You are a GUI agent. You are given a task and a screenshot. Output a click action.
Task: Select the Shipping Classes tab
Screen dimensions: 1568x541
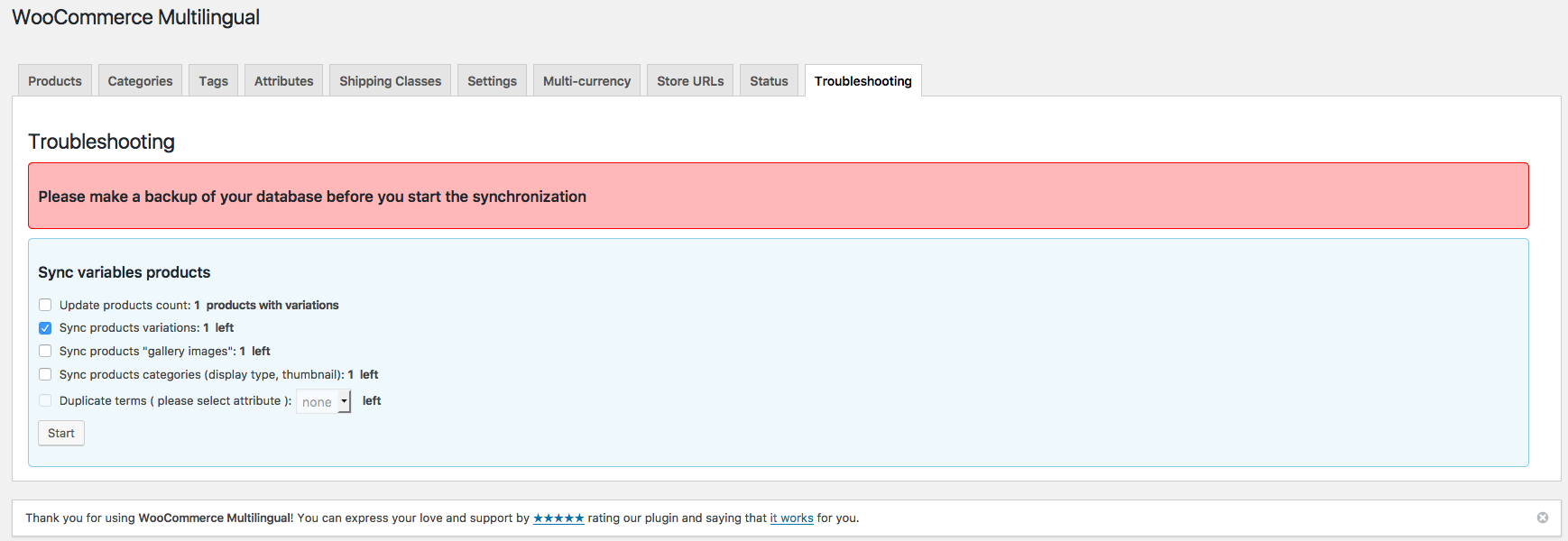[x=390, y=80]
